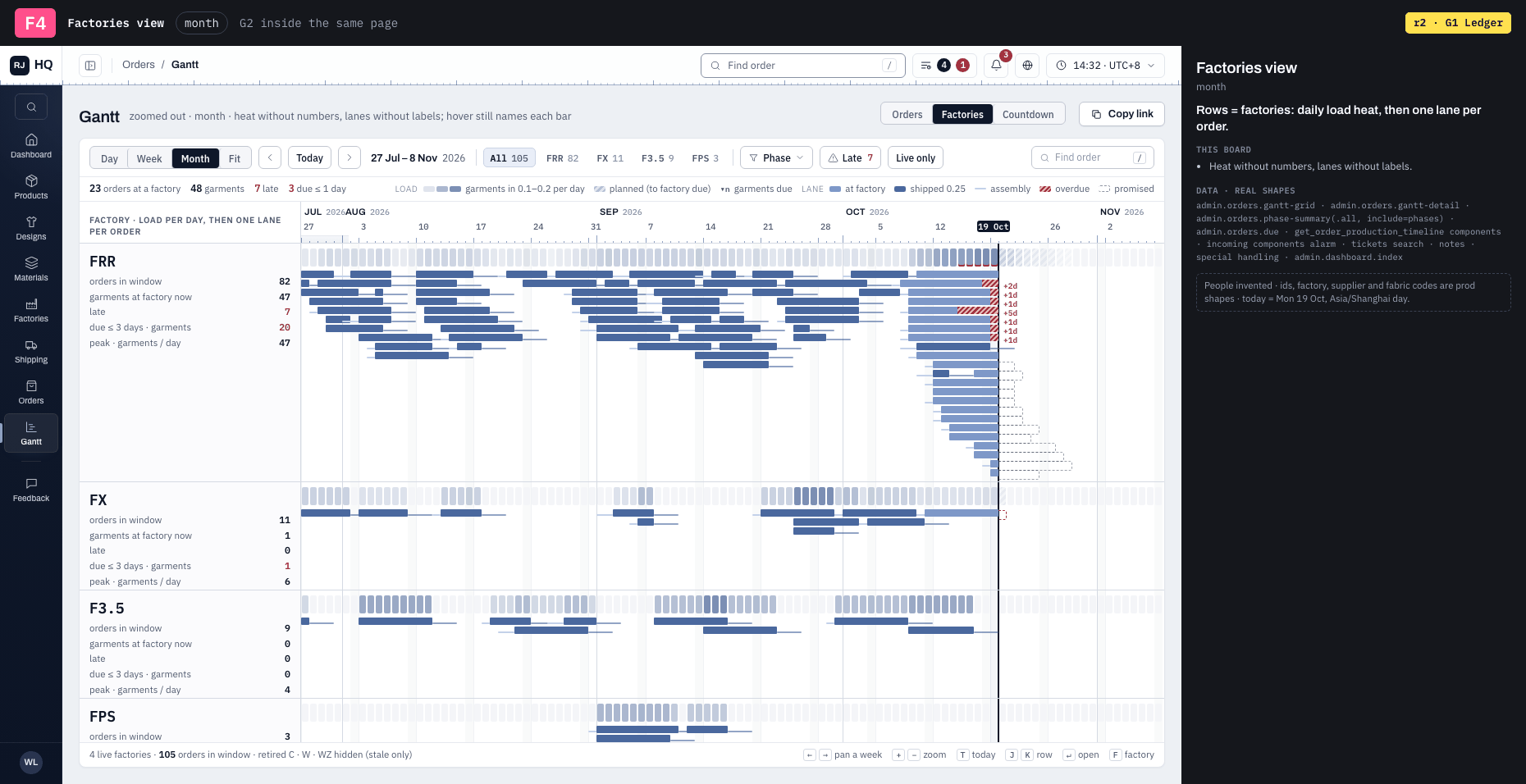Image resolution: width=1526 pixels, height=784 pixels.
Task: Open the alerts filter with counts 4 and 1
Action: pos(944,66)
